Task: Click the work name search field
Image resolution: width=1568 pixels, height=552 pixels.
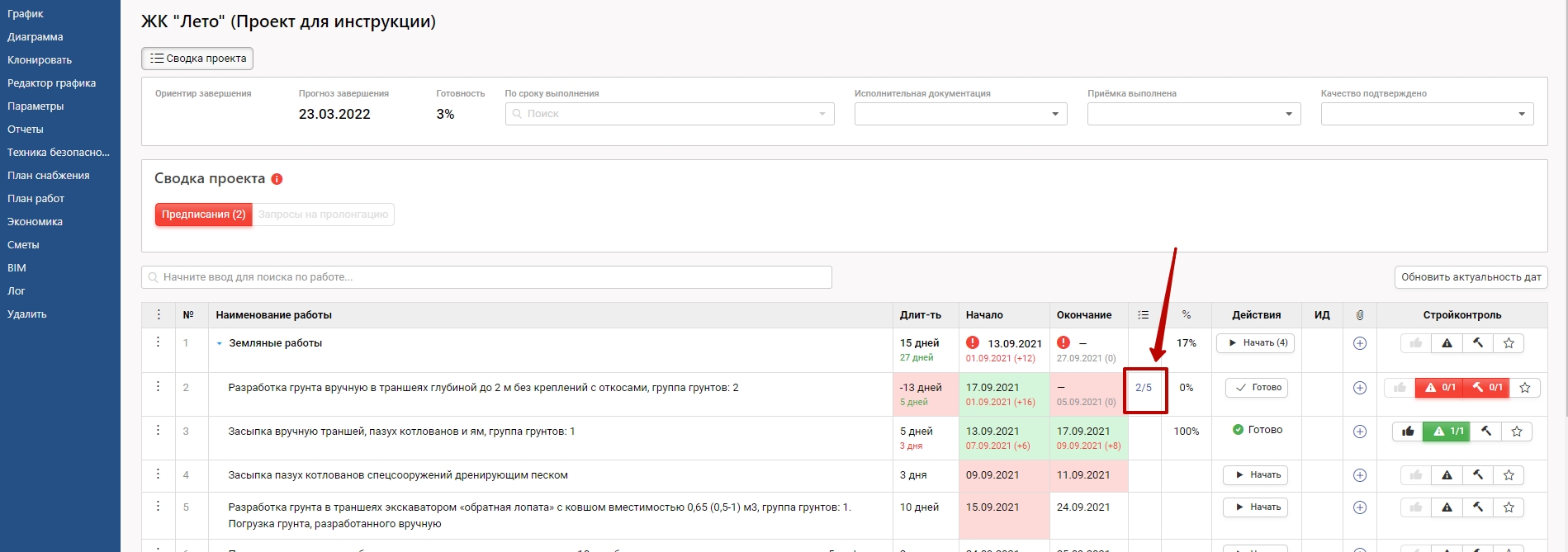Action: [486, 277]
